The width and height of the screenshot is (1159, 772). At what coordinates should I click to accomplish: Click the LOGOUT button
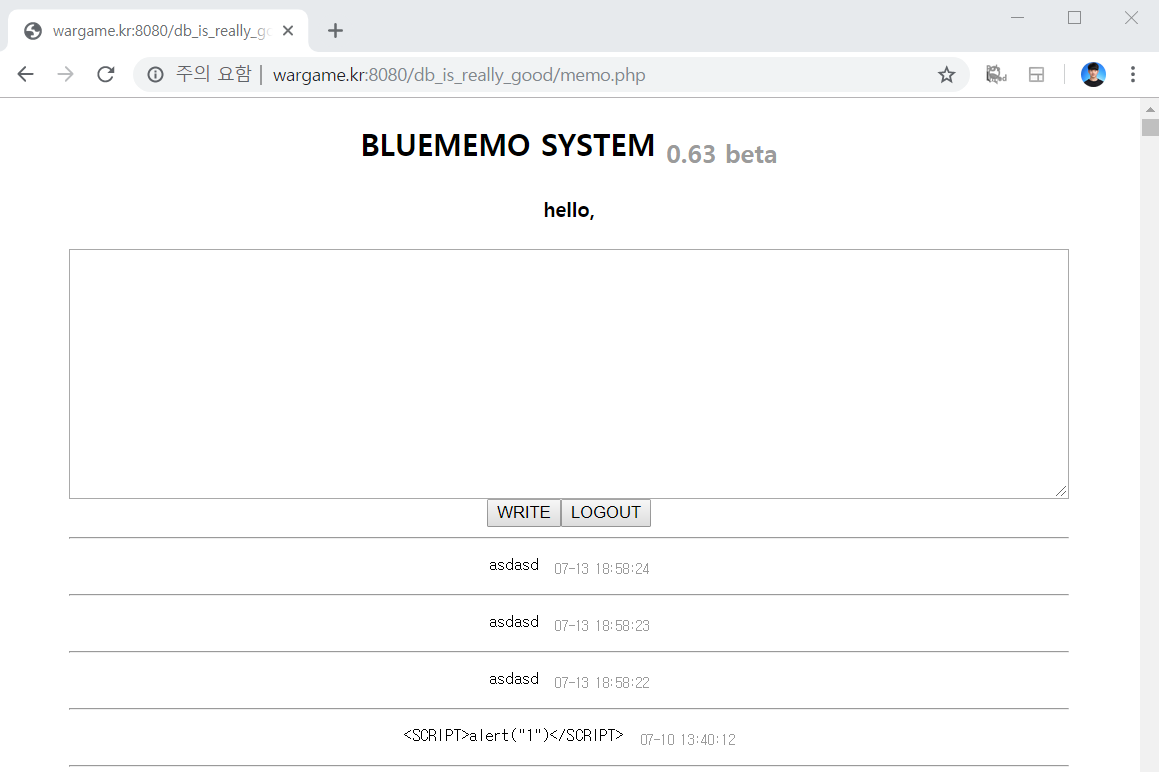point(605,512)
